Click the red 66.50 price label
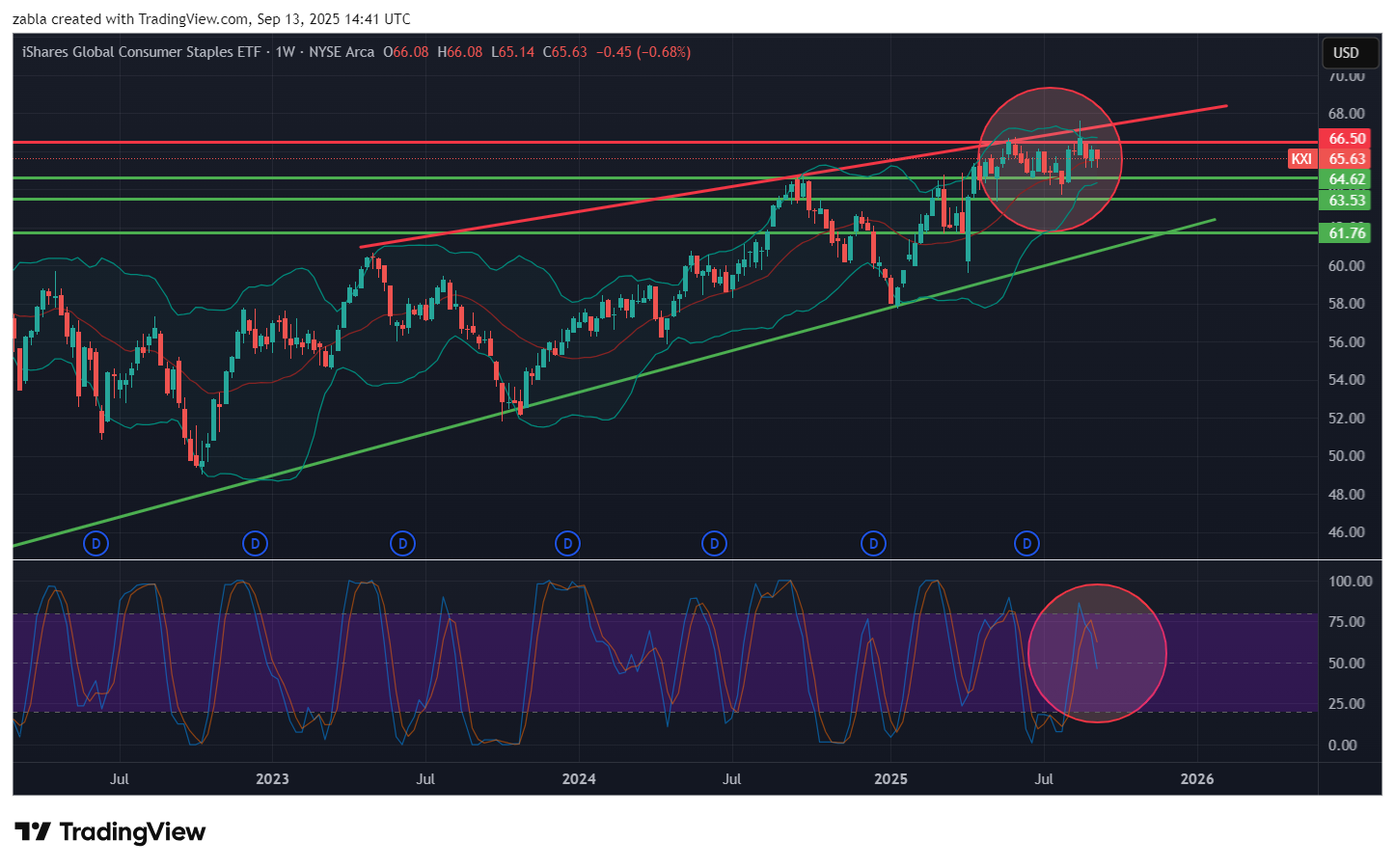1395x868 pixels. (1347, 139)
